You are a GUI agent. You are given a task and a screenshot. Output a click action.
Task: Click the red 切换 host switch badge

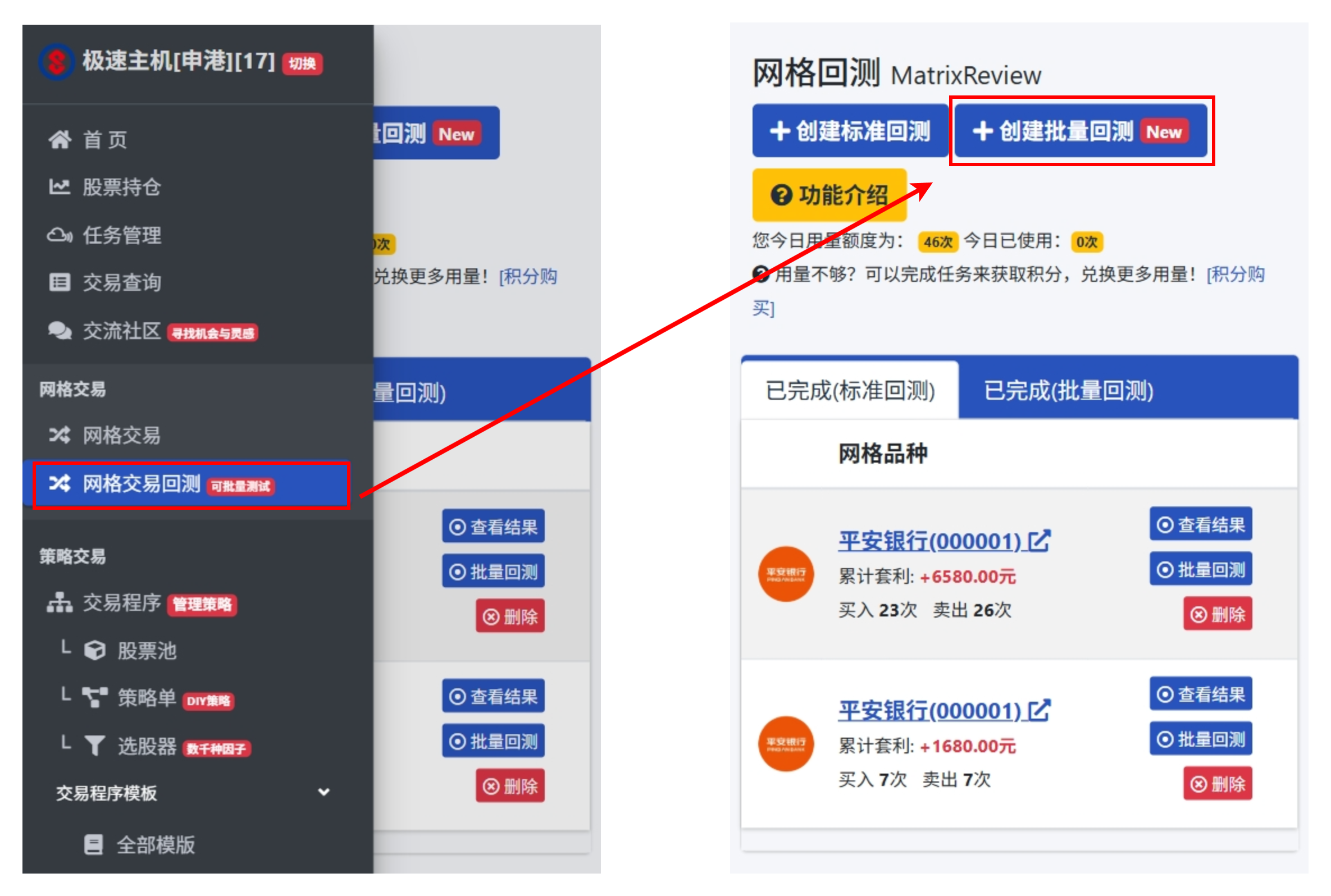(x=302, y=63)
